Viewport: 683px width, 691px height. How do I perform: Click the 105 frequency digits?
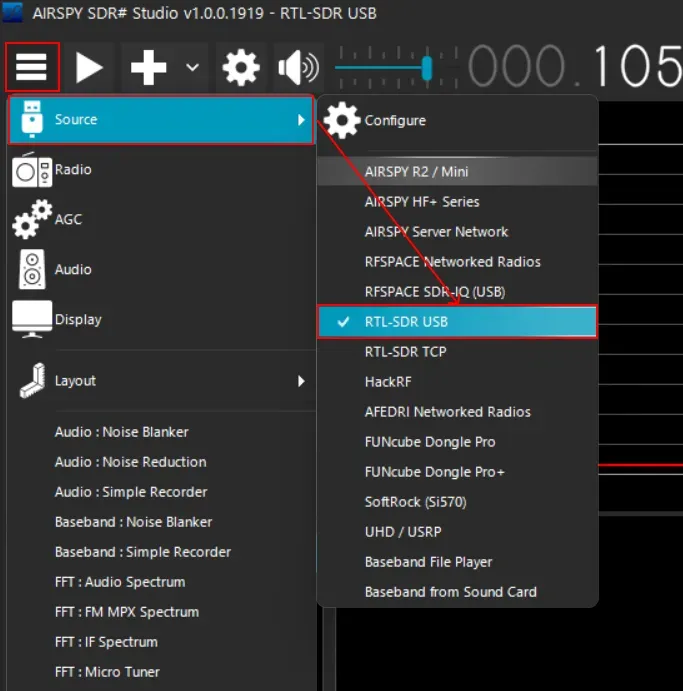(638, 66)
